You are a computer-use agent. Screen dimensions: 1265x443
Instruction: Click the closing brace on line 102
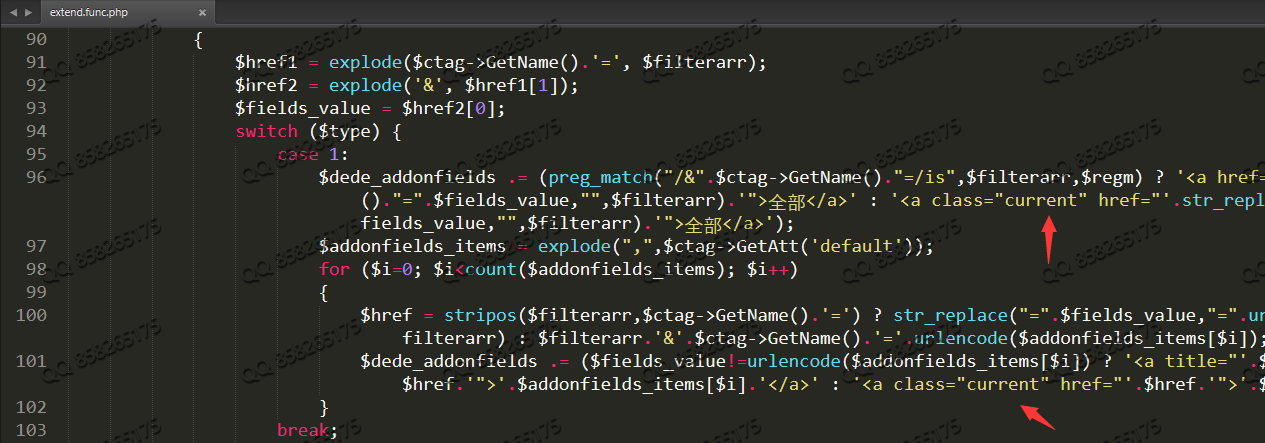point(323,407)
